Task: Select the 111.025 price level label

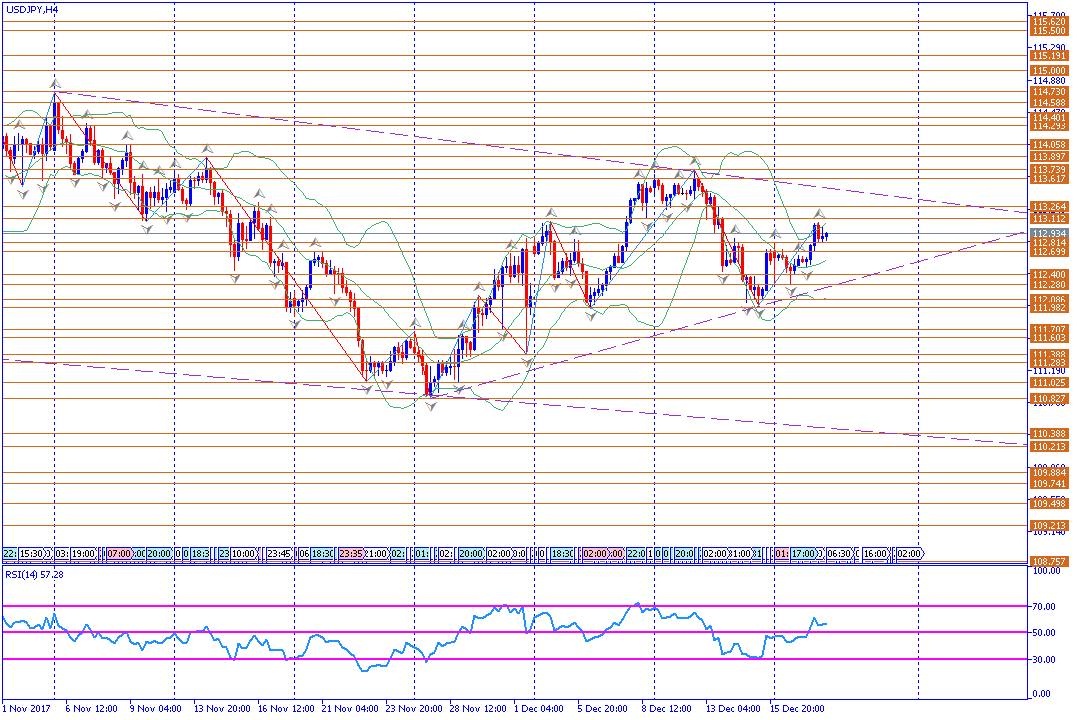Action: coord(1049,382)
